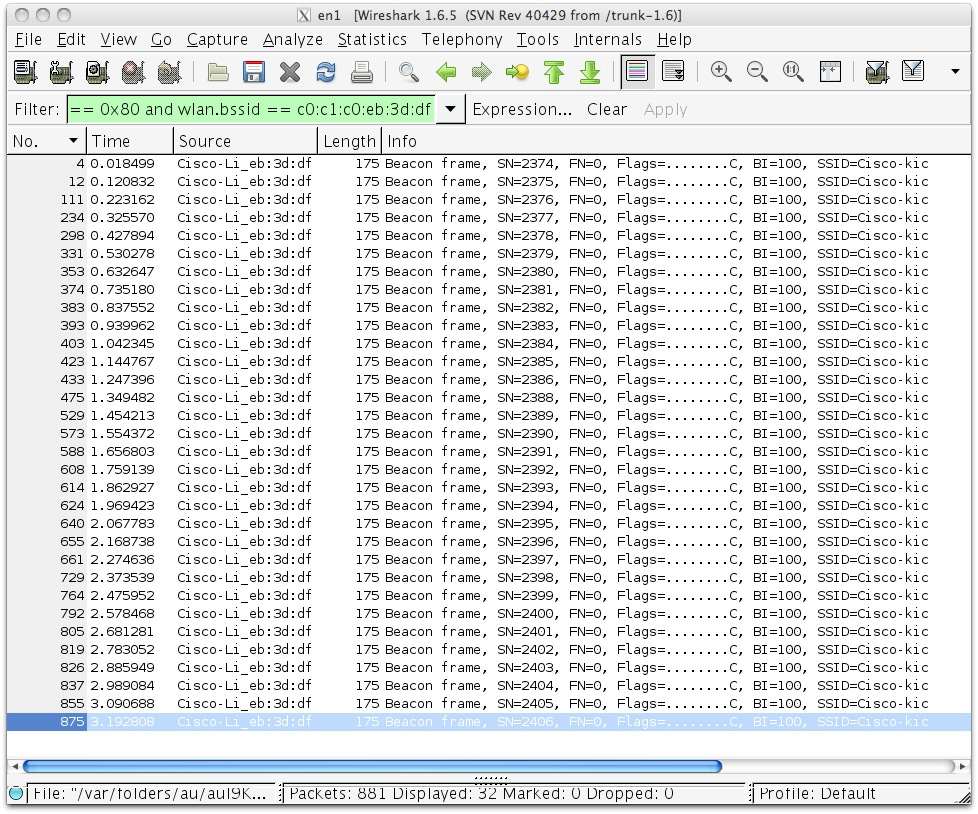This screenshot has width=978, height=814.
Task: Select packet with SN=2395
Action: pyautogui.click(x=489, y=523)
